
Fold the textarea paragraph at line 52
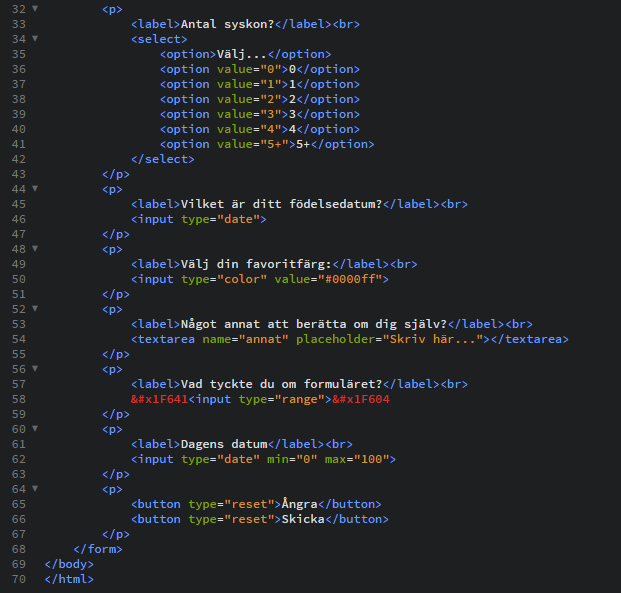35,308
